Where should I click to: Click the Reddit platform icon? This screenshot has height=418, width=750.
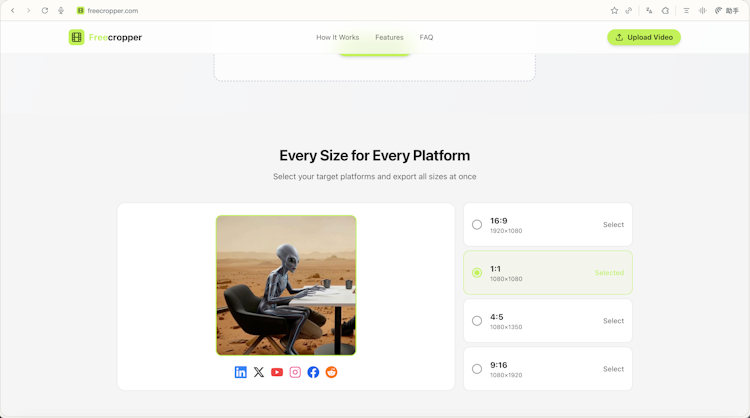coord(331,372)
